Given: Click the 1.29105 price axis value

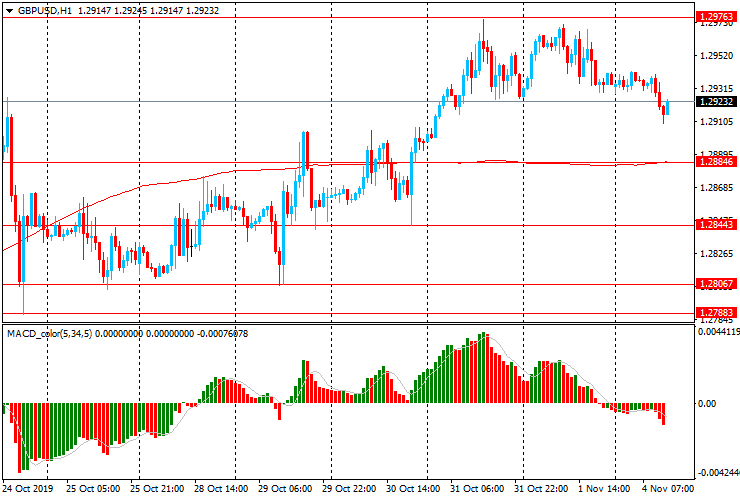Looking at the screenshot, I should 714,122.
